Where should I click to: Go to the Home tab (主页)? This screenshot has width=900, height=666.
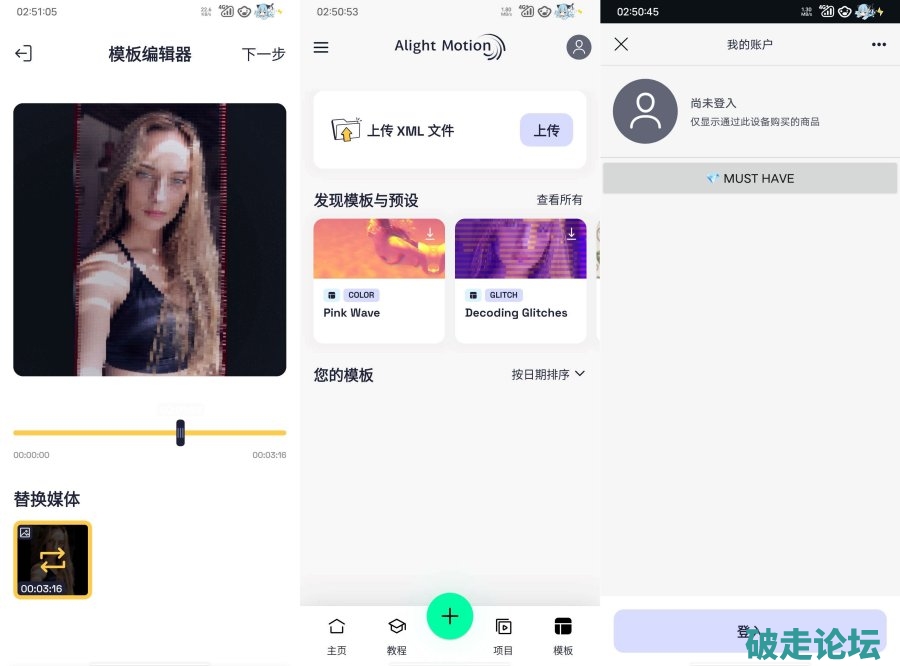pos(337,635)
